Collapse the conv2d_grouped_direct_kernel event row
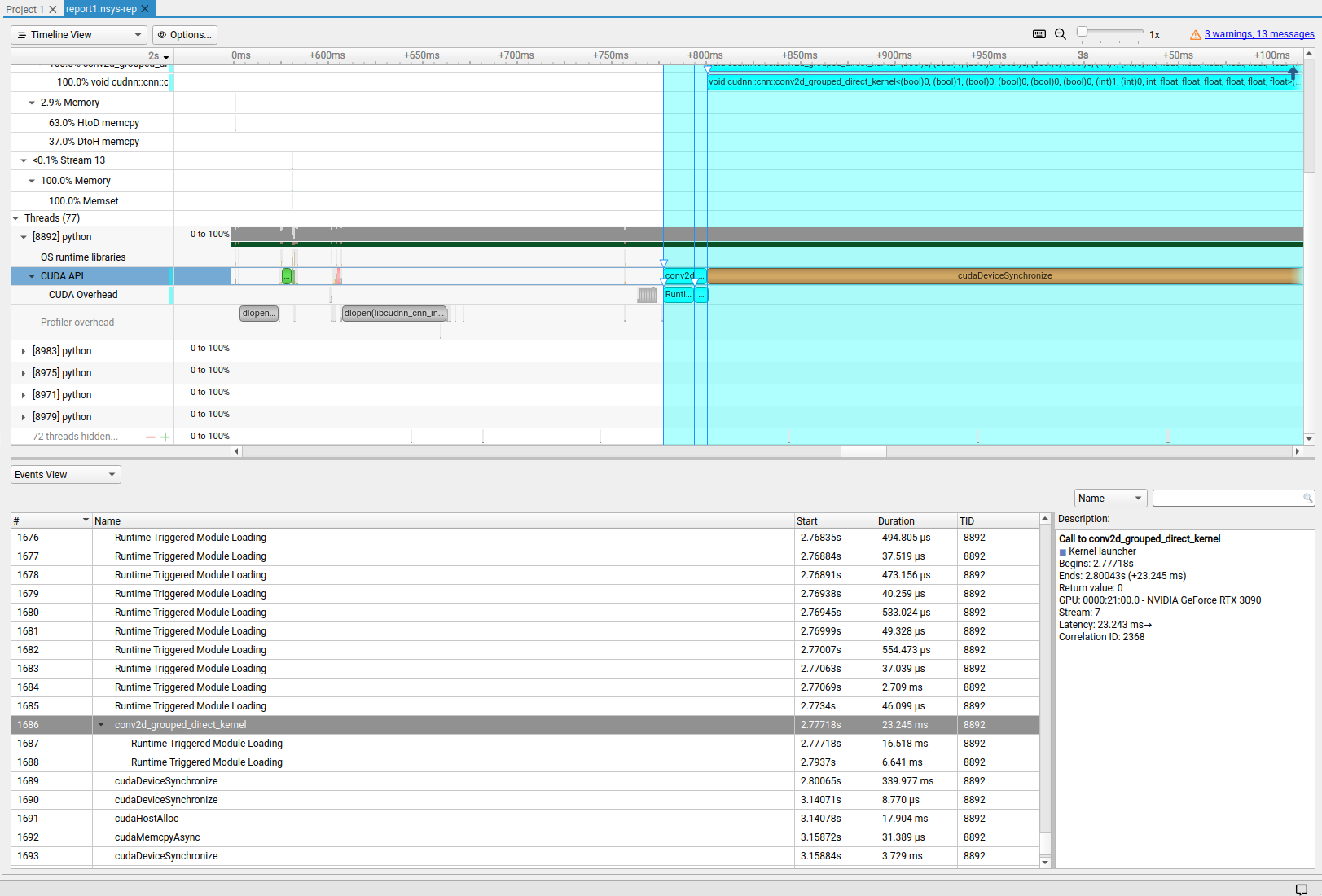This screenshot has height=896, width=1322. (101, 725)
